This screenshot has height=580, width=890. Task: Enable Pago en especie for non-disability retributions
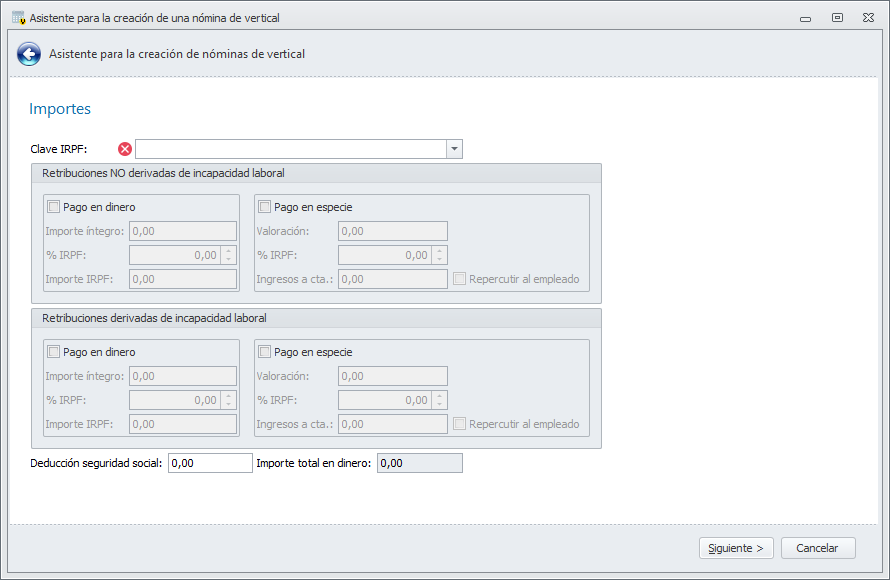(x=265, y=207)
